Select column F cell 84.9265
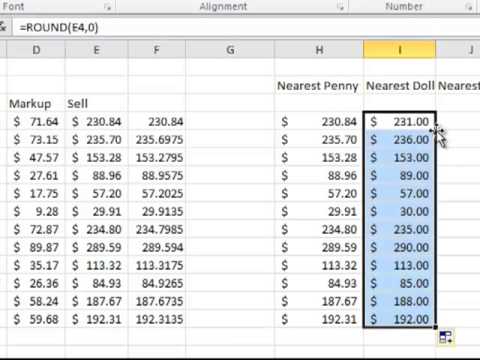Image resolution: width=480 pixels, height=360 pixels. 156,284
